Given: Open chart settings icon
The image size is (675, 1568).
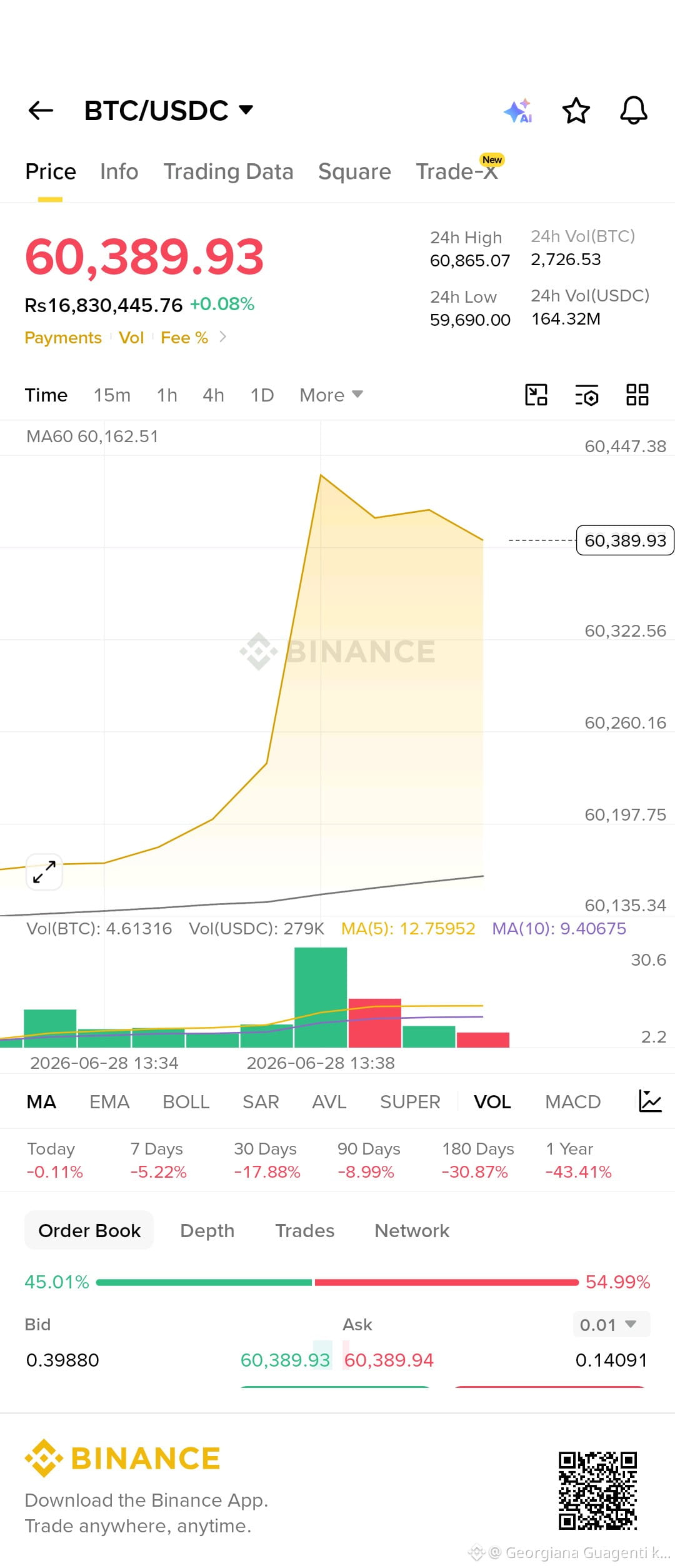Looking at the screenshot, I should point(587,395).
